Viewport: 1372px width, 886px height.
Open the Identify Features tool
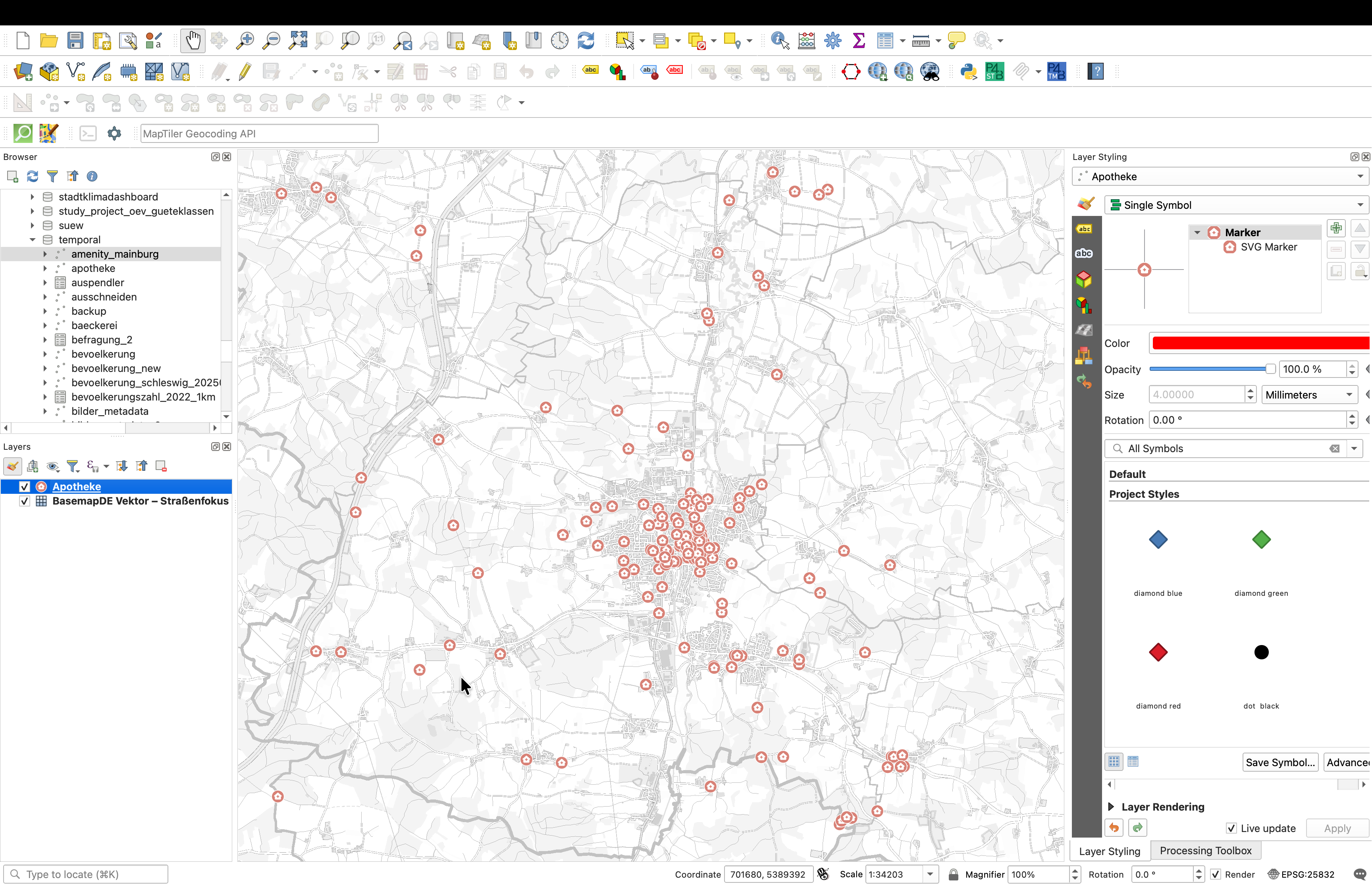click(x=780, y=40)
